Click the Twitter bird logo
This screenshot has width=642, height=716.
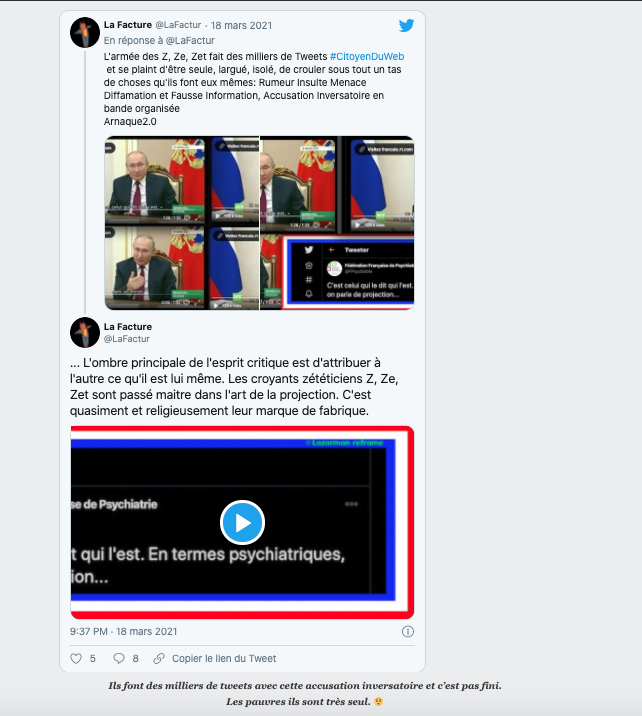point(406,25)
